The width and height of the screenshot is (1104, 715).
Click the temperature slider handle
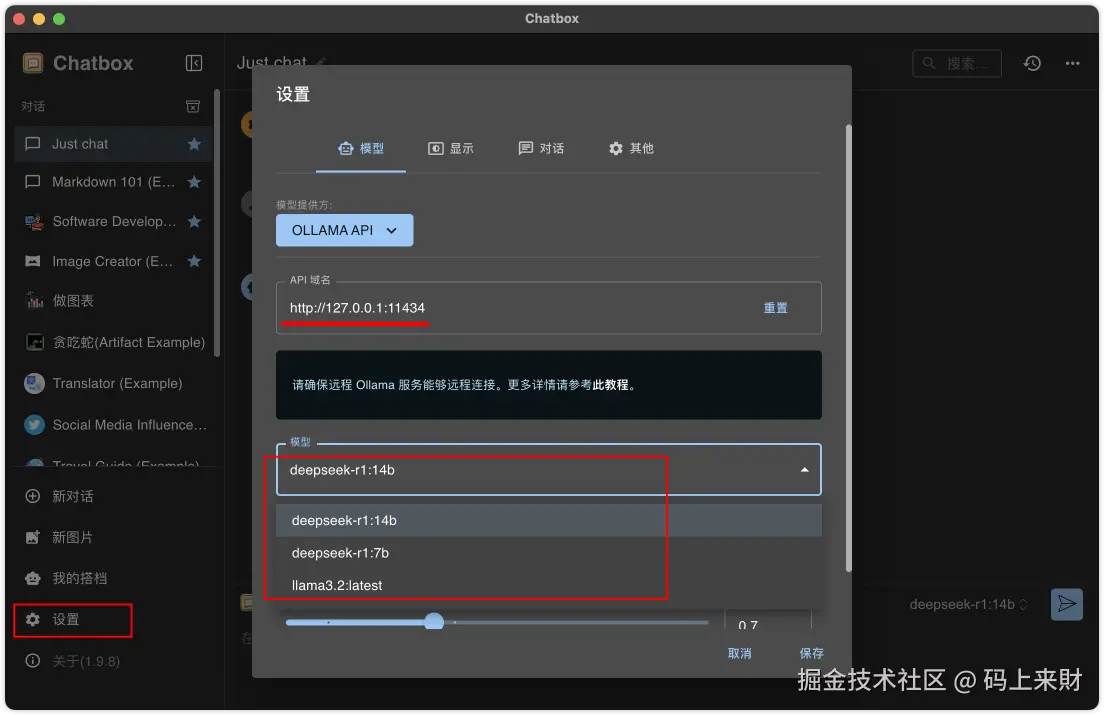[x=434, y=621]
